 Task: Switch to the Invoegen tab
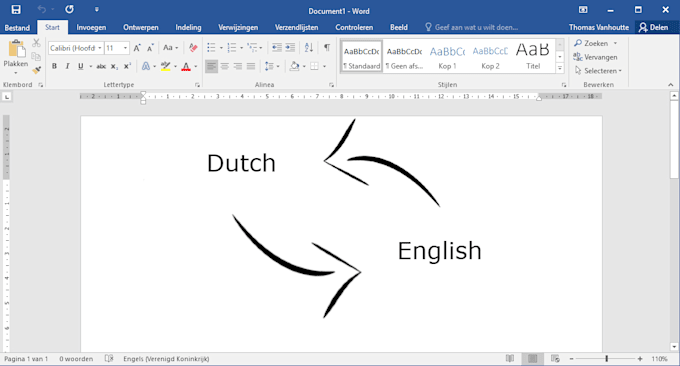(x=91, y=27)
